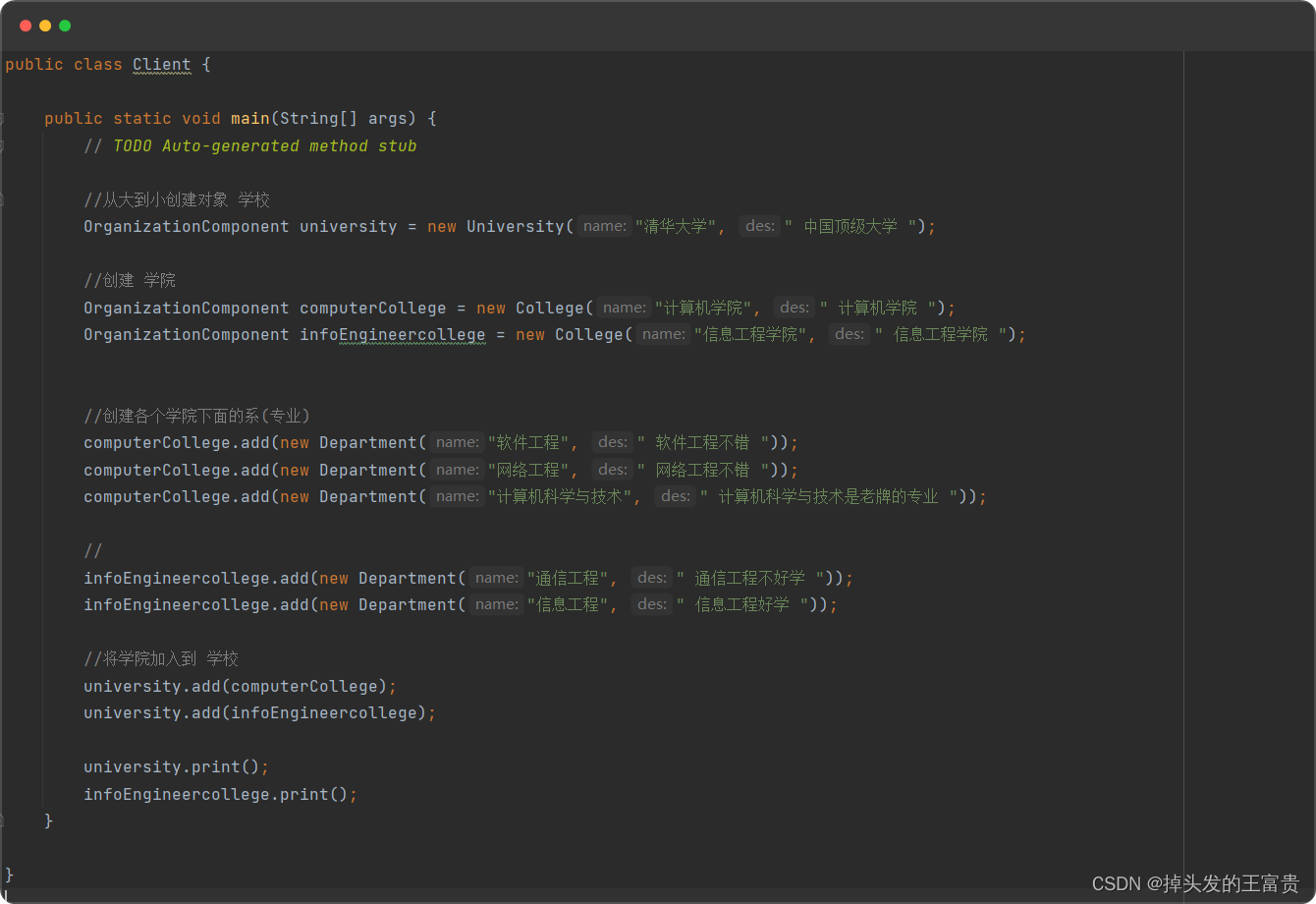The image size is (1316, 904).
Task: Click the comment //从大到小创建对象 学校
Action: (177, 200)
